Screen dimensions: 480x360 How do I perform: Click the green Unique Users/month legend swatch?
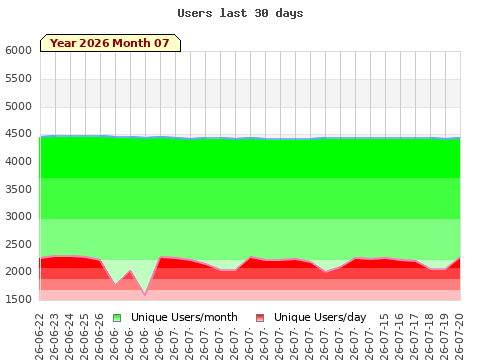click(x=117, y=318)
